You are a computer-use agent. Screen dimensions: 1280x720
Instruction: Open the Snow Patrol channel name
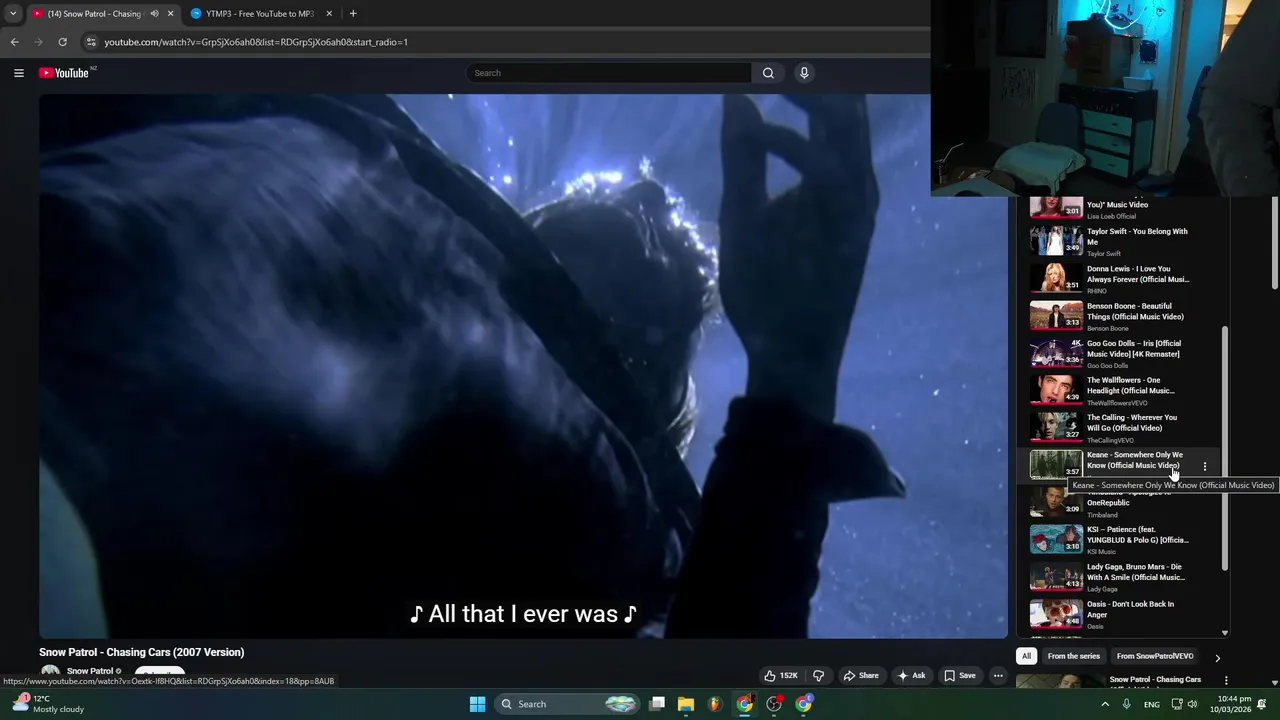[x=90, y=672]
